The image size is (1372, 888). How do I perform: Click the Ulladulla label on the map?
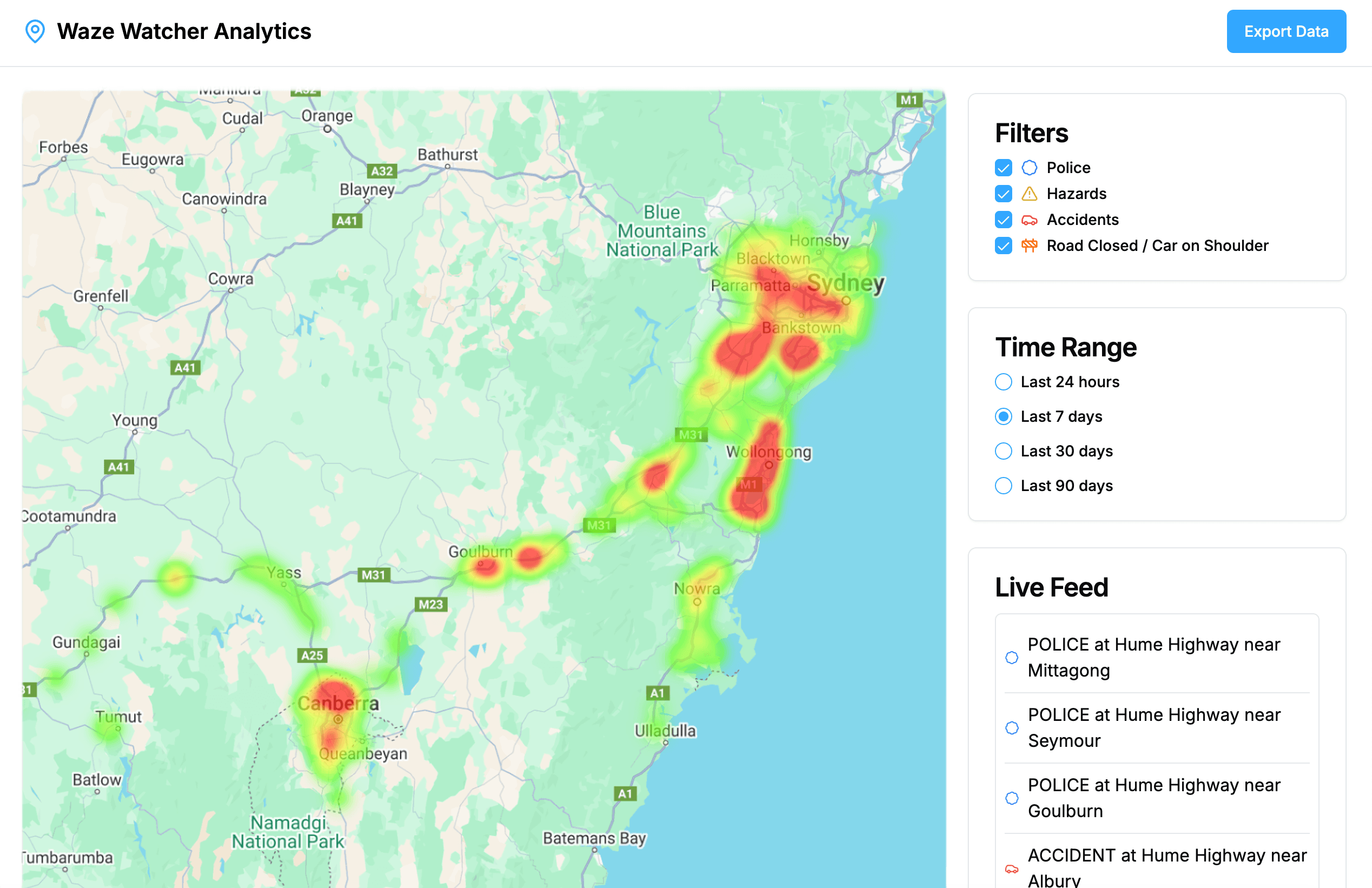point(665,731)
